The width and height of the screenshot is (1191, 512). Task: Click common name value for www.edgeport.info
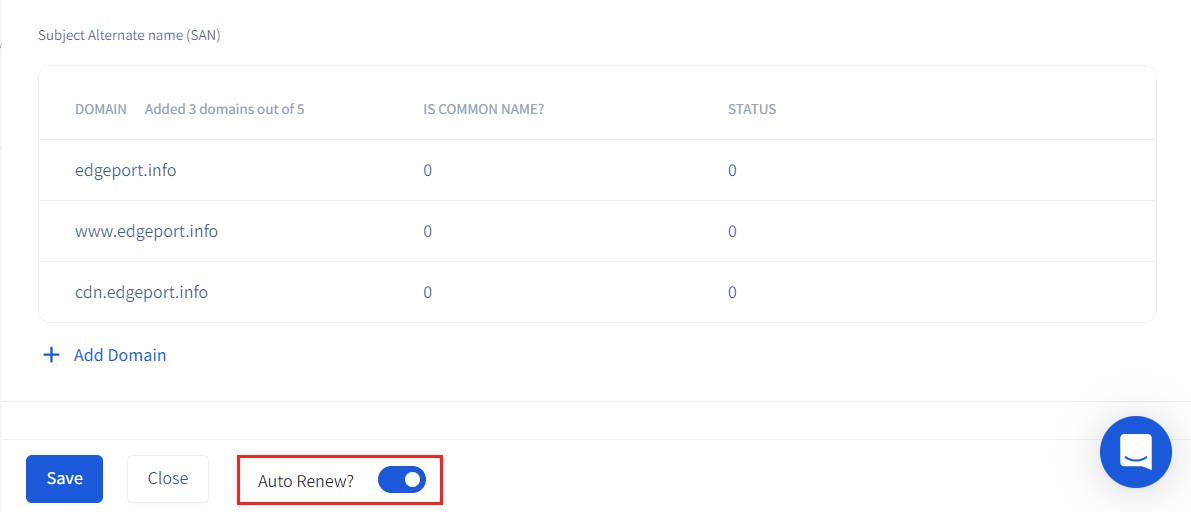click(x=428, y=231)
